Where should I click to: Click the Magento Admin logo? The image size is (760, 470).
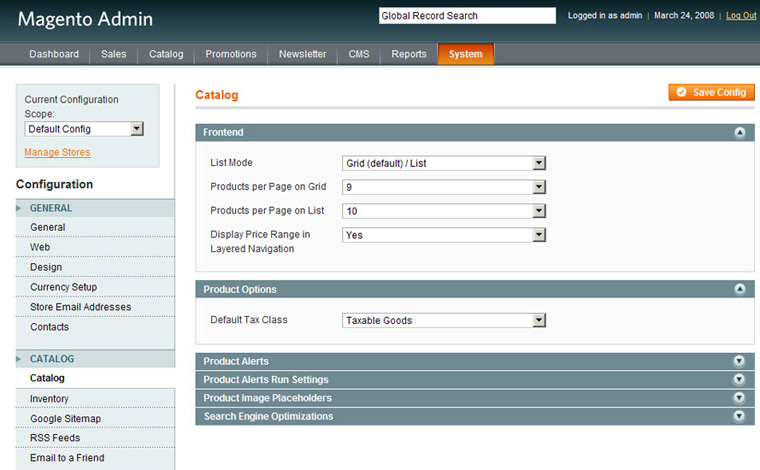point(85,19)
